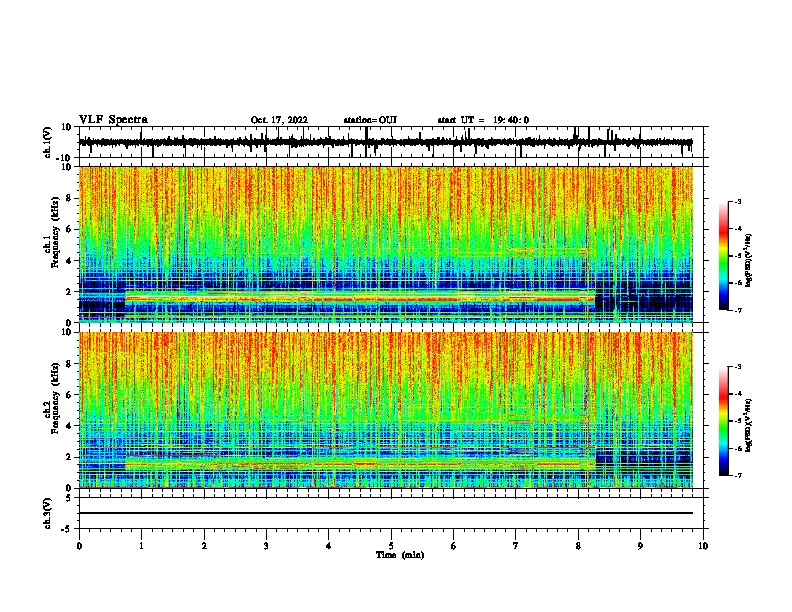Click the "Time (min)" axis label
This screenshot has height=612, width=792.
(x=400, y=555)
